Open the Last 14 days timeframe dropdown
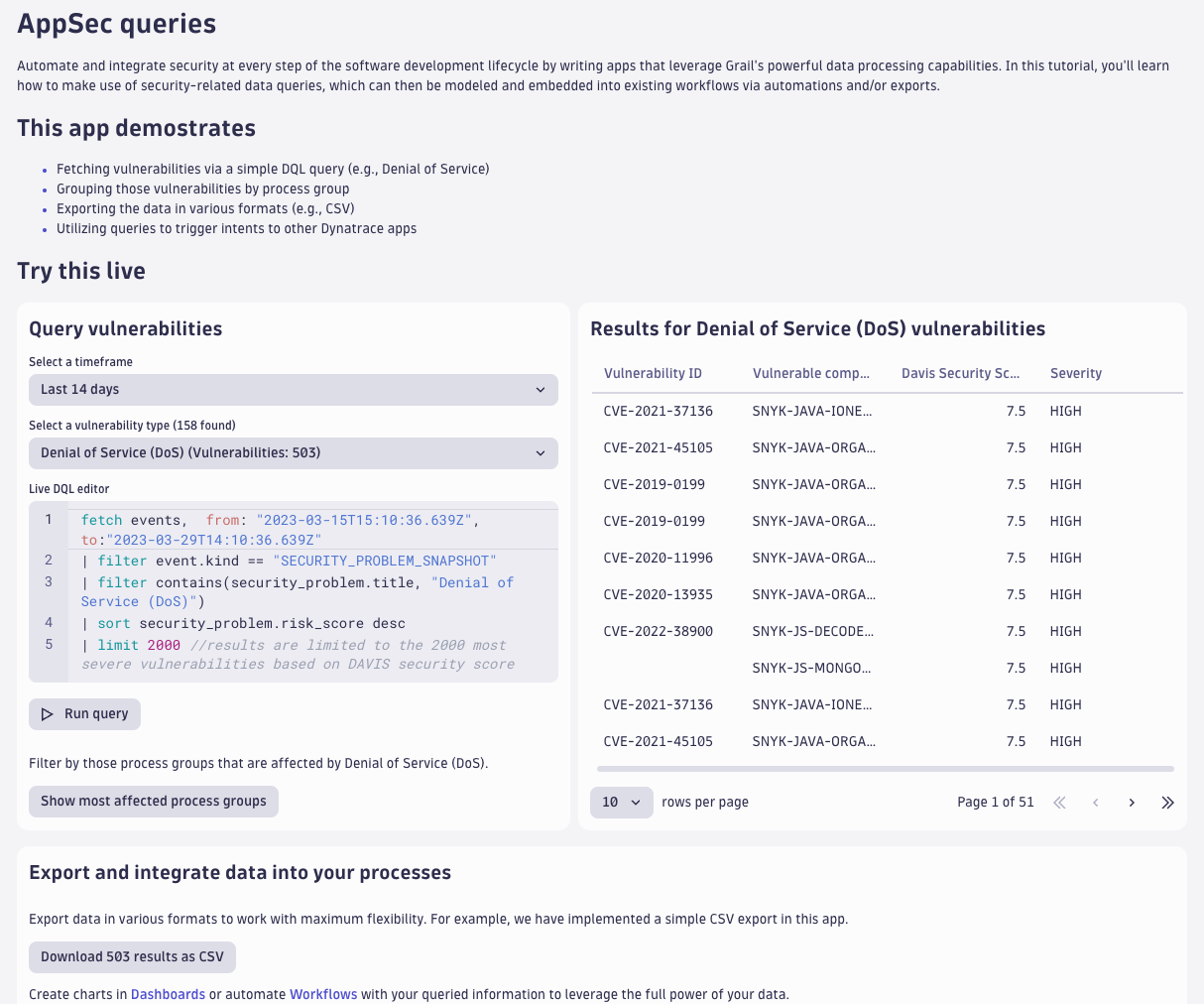Image resolution: width=1204 pixels, height=1004 pixels. [x=294, y=390]
